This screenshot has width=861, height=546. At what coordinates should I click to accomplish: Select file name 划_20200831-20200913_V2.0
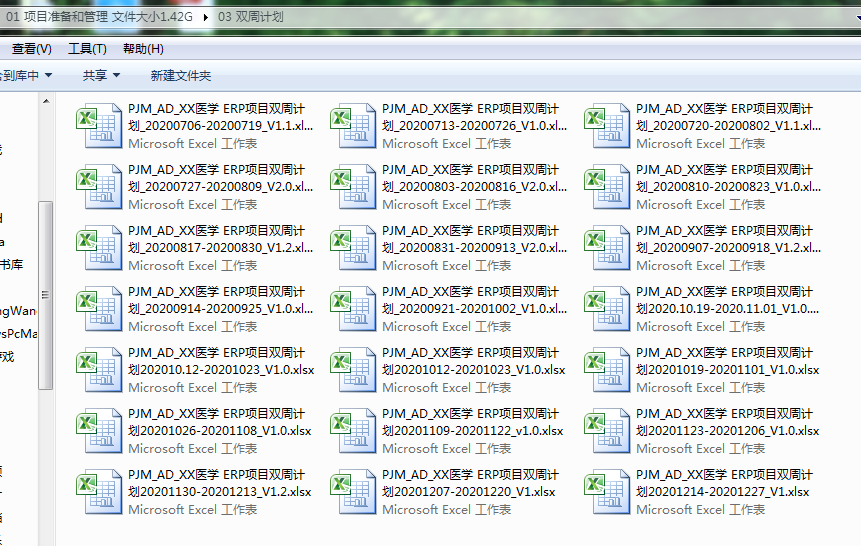[x=474, y=248]
